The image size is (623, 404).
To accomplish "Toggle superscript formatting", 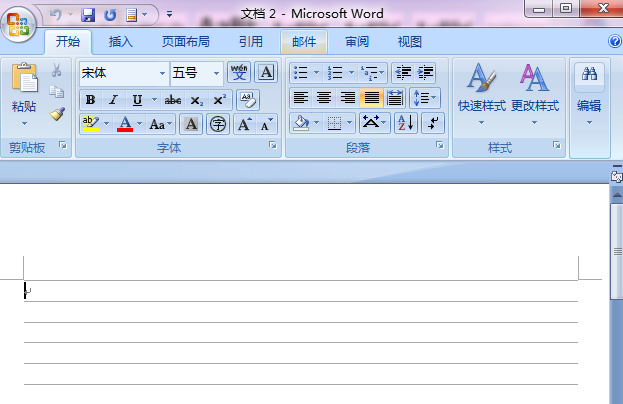I will 220,100.
